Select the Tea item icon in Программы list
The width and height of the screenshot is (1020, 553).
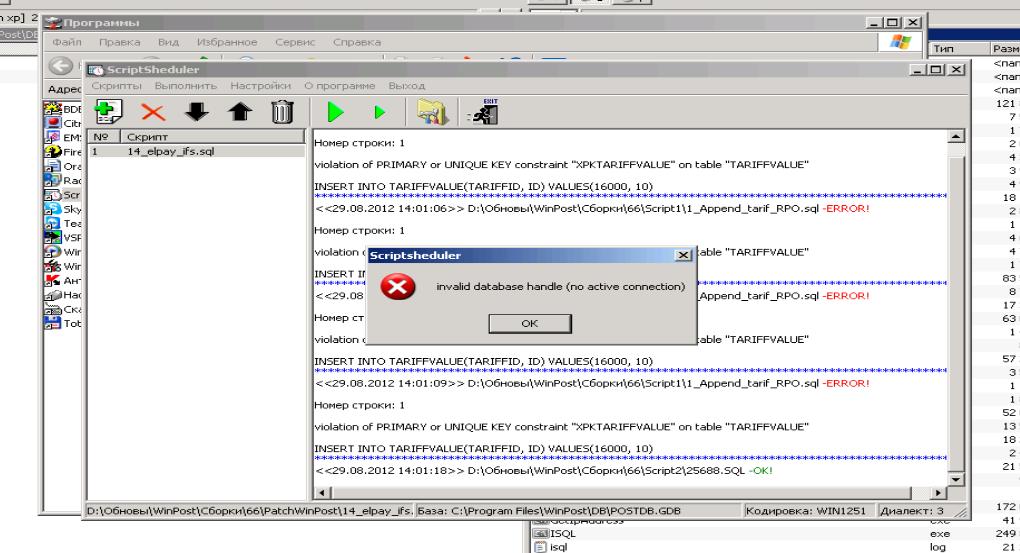52,223
